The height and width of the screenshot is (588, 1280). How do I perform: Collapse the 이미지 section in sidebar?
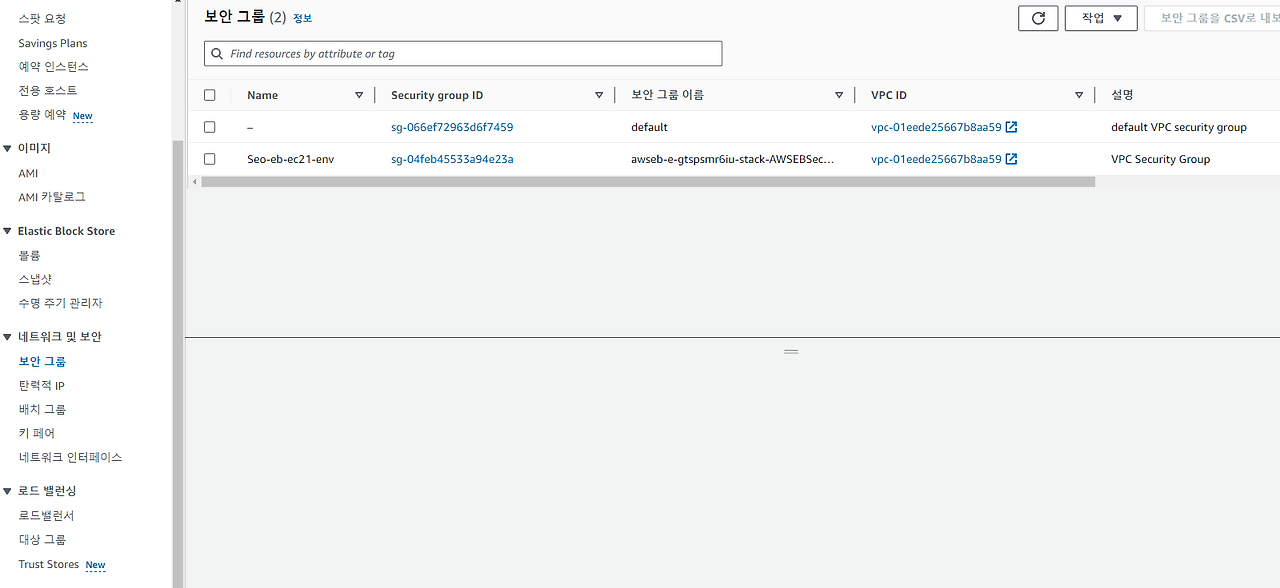pos(9,148)
